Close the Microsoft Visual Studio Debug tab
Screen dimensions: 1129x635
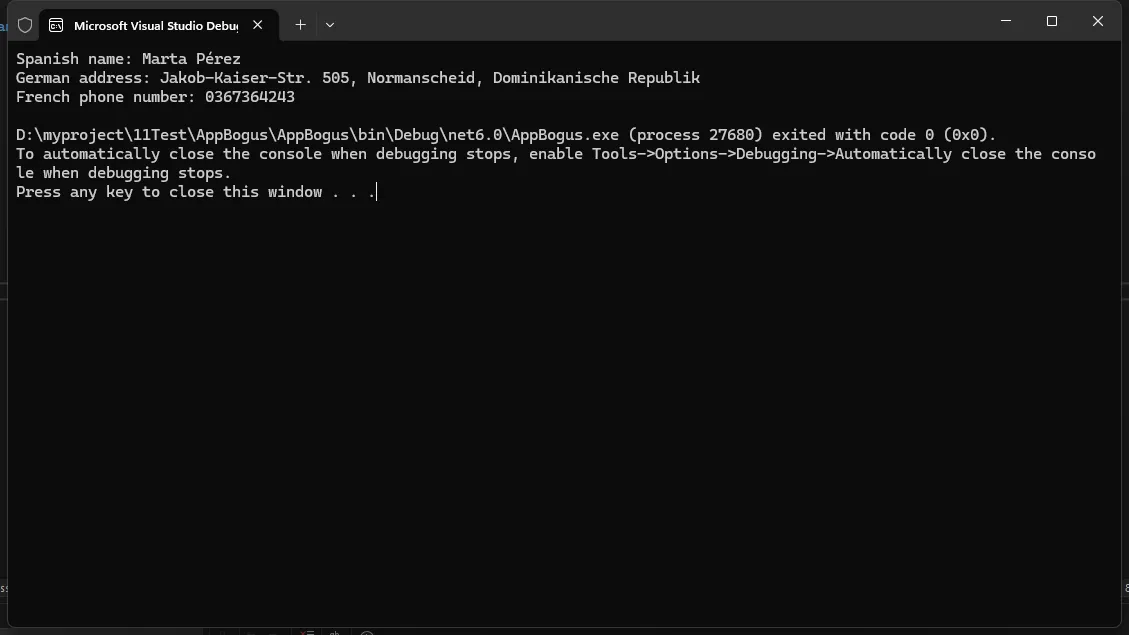point(258,25)
